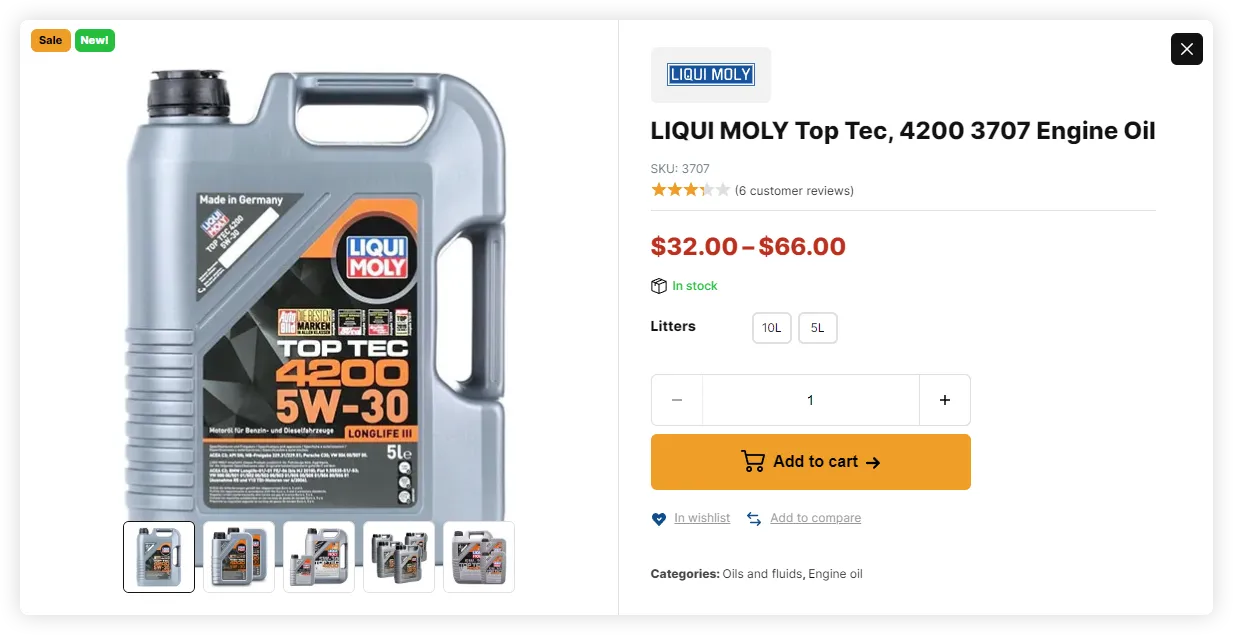Viewport: 1233px width, 635px height.
Task: Click the arrow icon on Add to cart button
Action: (x=872, y=462)
